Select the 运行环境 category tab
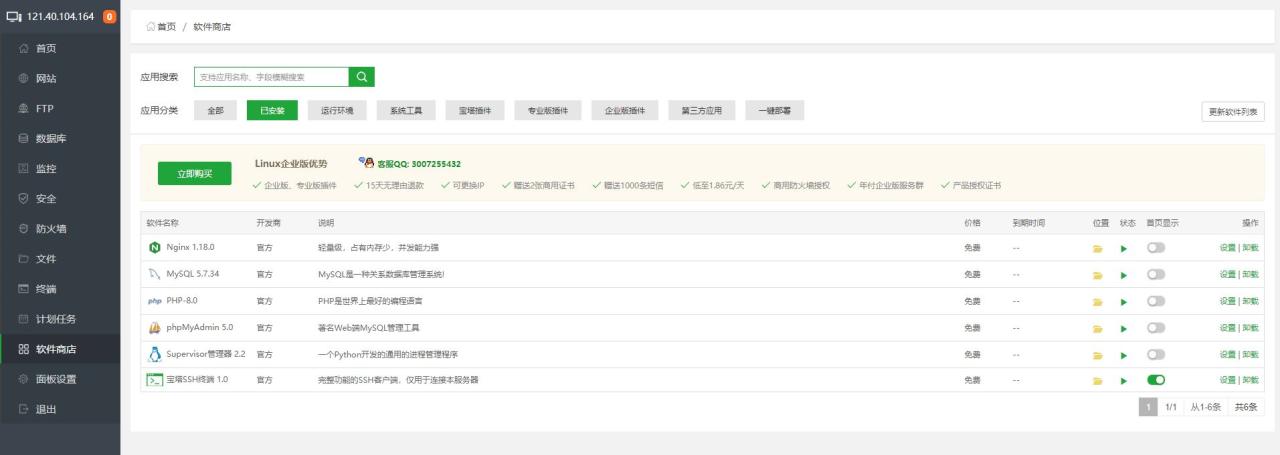 (337, 111)
